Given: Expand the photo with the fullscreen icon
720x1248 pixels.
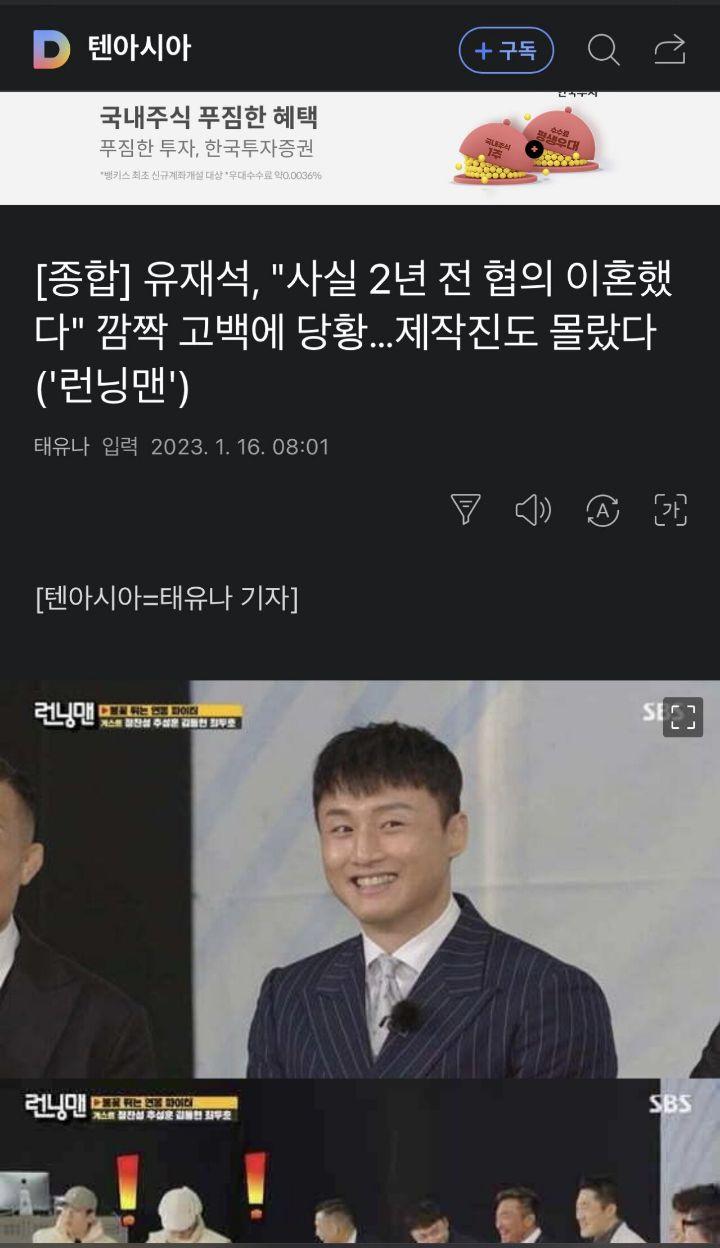Looking at the screenshot, I should pyautogui.click(x=683, y=716).
